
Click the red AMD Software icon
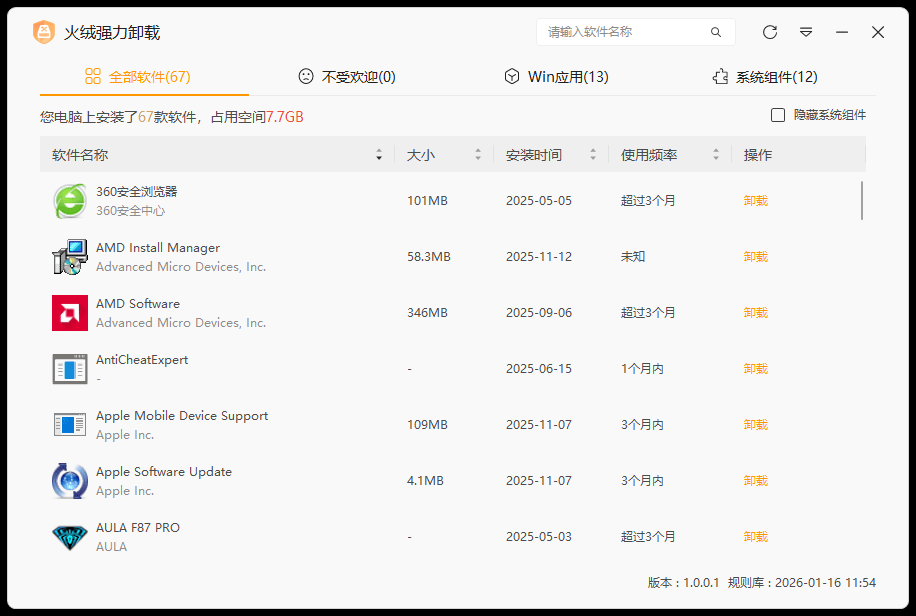coord(70,313)
